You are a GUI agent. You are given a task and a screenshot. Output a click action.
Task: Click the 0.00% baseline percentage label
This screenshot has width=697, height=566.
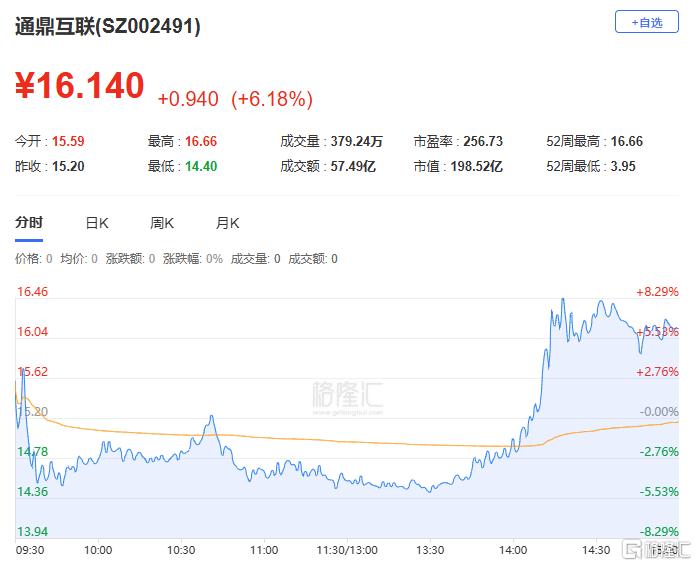tap(660, 412)
